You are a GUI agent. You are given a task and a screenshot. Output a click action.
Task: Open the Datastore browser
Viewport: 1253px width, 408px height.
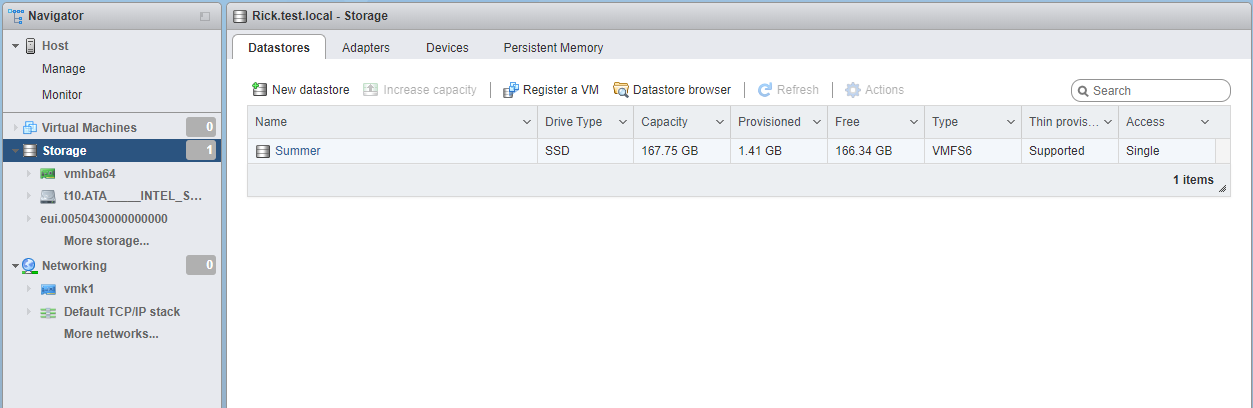[671, 90]
